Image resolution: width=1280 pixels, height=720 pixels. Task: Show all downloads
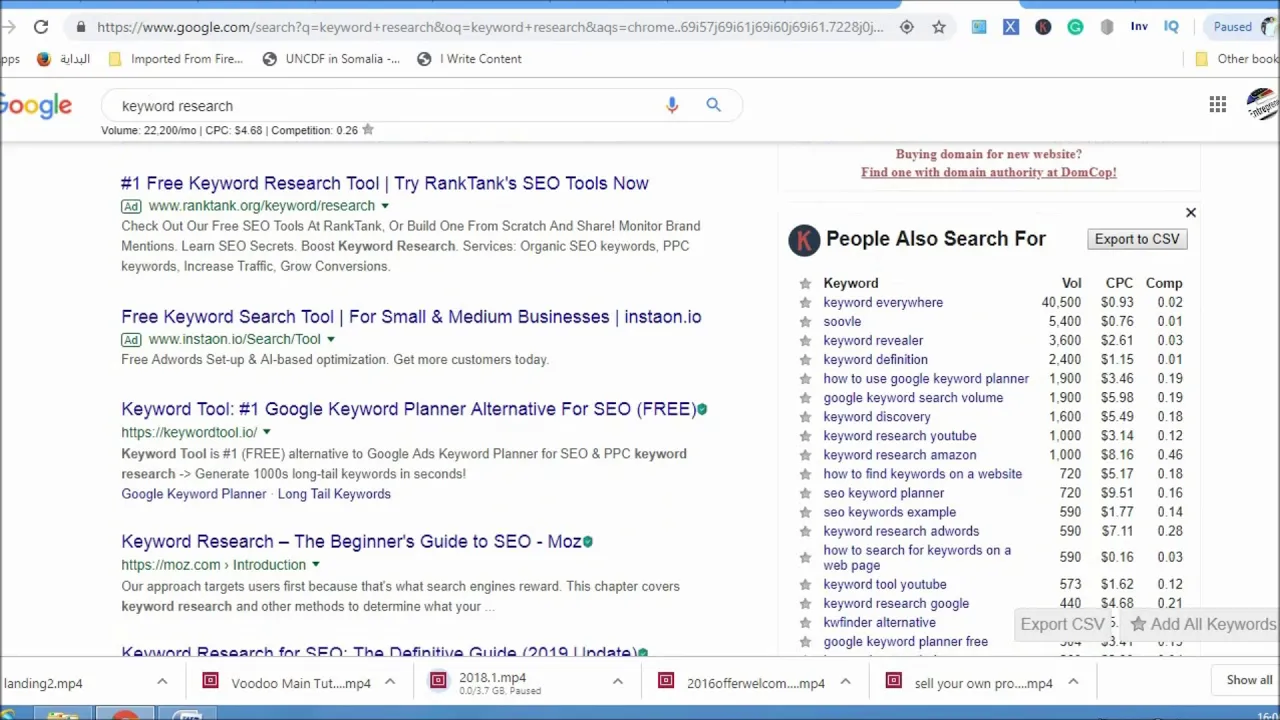(1249, 680)
